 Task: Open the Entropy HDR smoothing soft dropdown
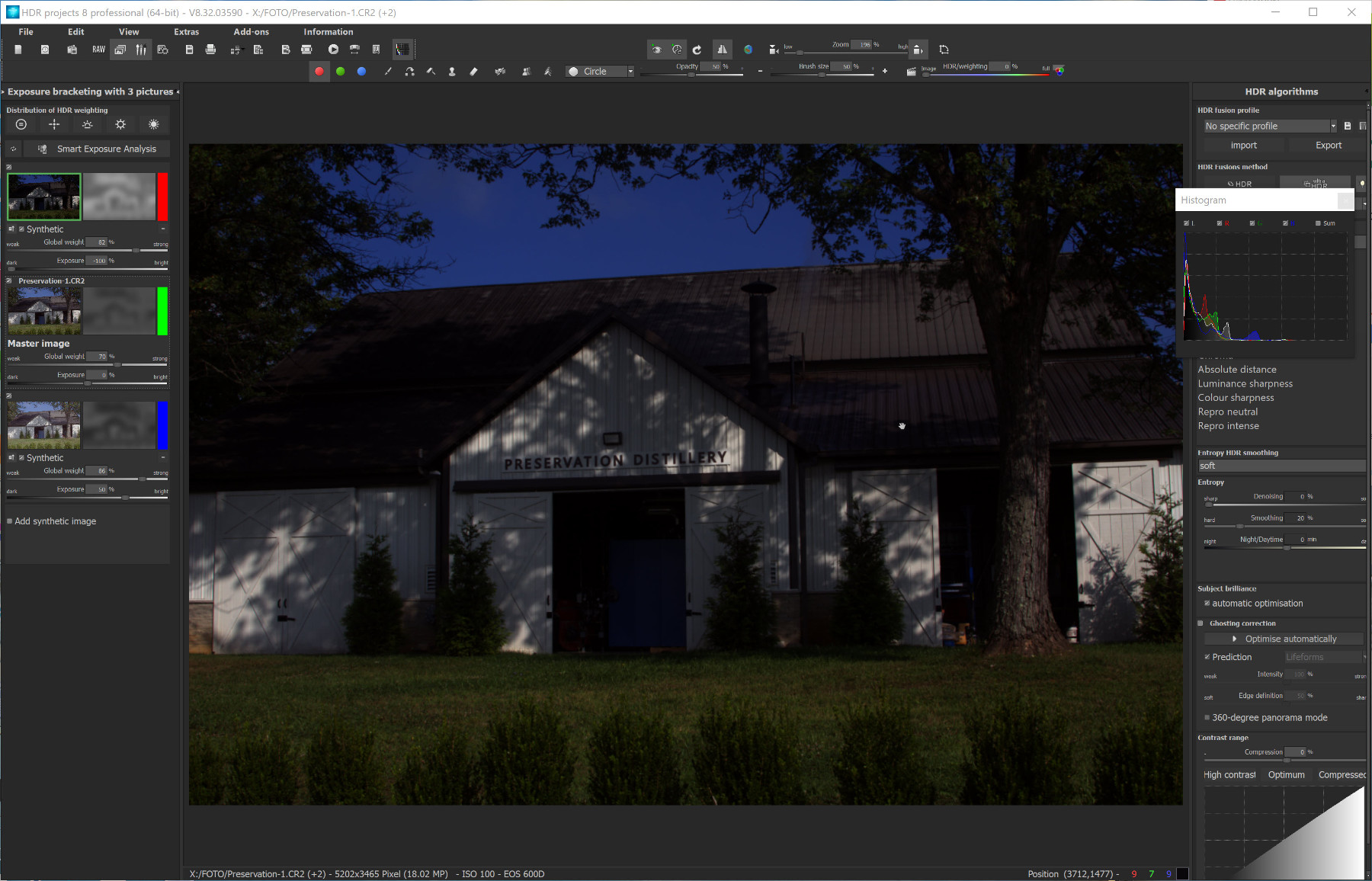(1282, 466)
